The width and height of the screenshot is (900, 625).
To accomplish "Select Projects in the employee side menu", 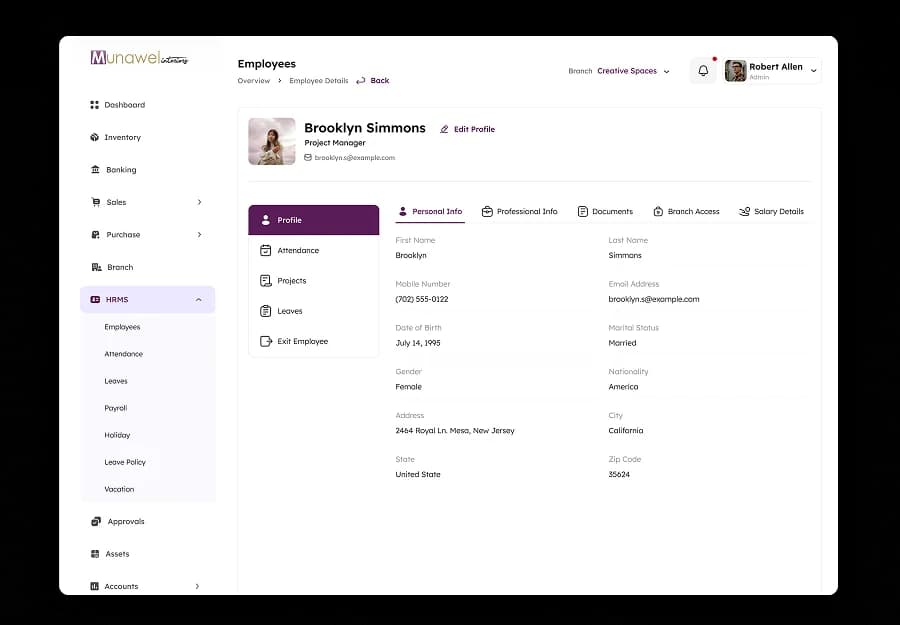I will (313, 281).
